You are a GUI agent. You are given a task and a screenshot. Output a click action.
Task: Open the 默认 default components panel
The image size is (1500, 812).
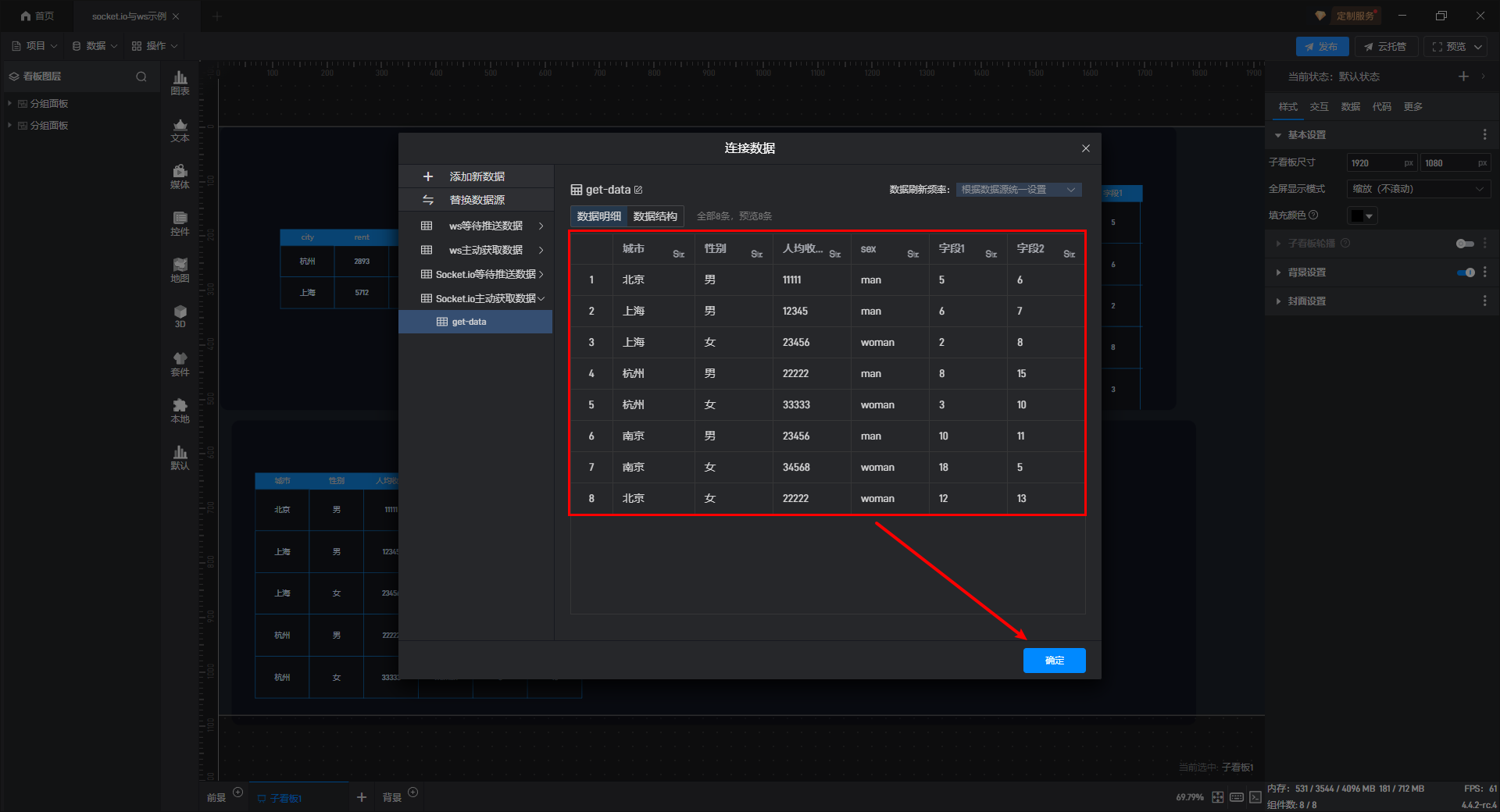(x=180, y=458)
